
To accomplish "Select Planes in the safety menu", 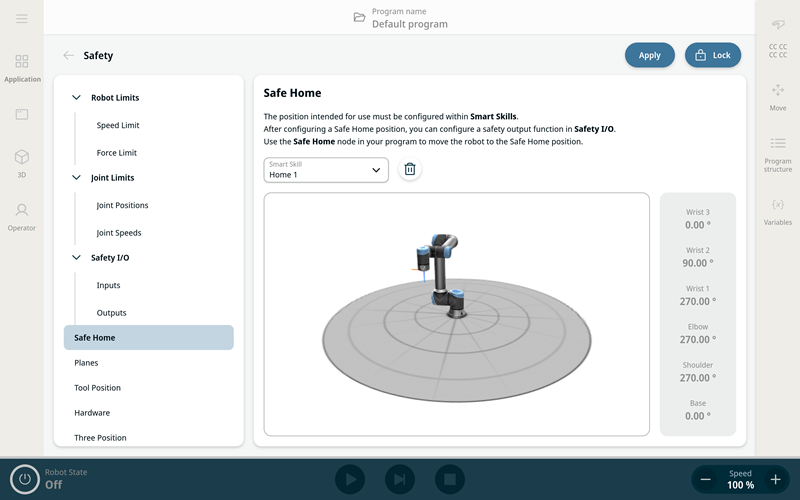I will coord(87,363).
